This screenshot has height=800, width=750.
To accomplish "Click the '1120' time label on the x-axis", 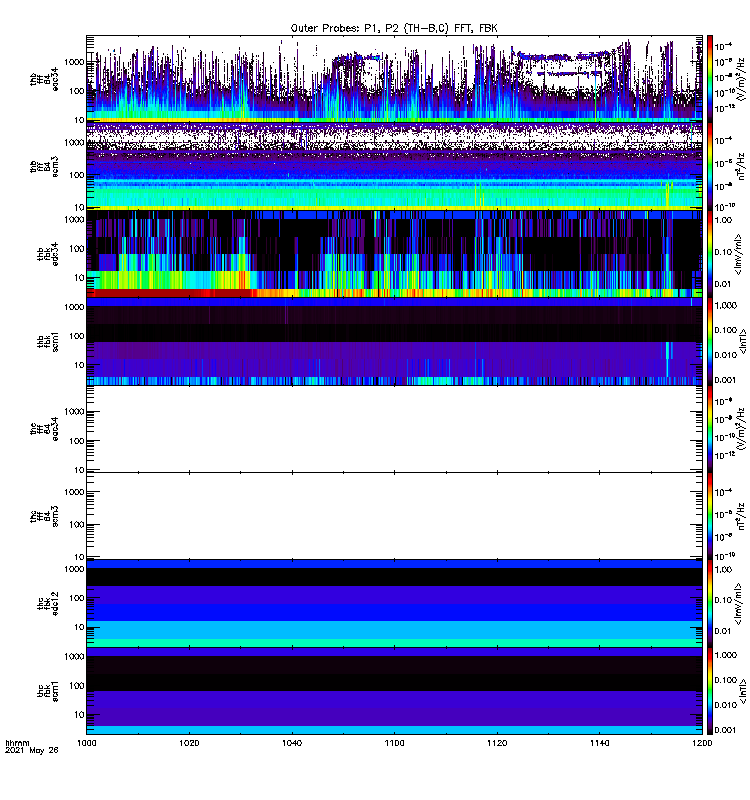I will [497, 743].
